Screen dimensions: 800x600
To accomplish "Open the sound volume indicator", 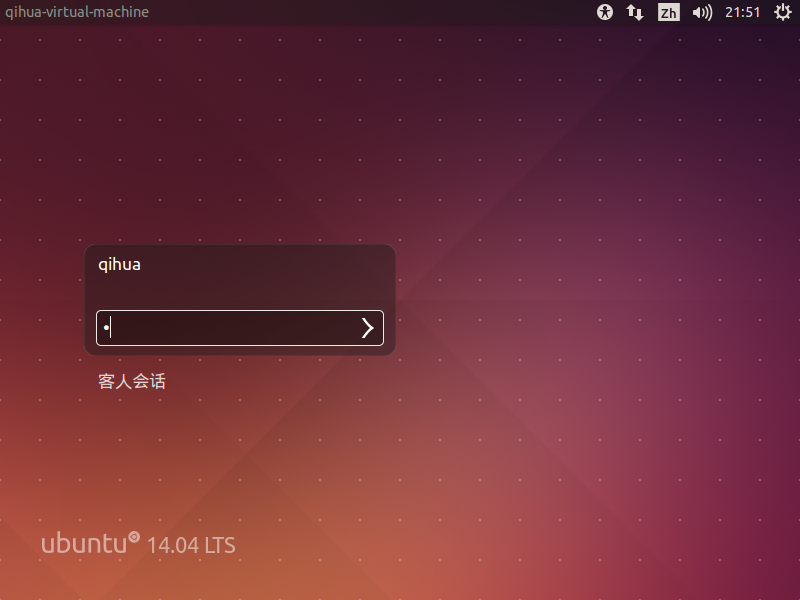I will pos(702,12).
